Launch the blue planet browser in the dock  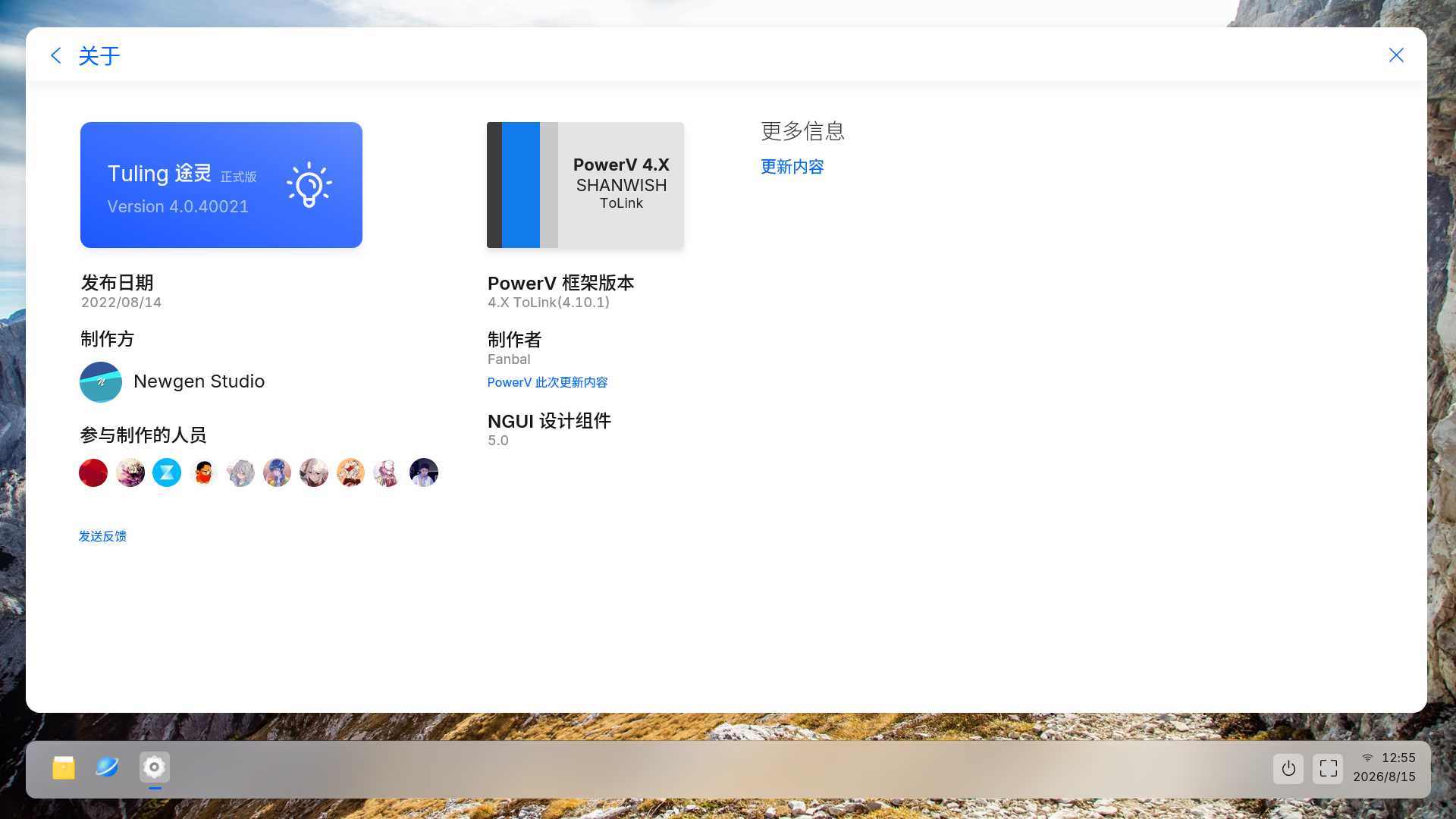click(107, 767)
